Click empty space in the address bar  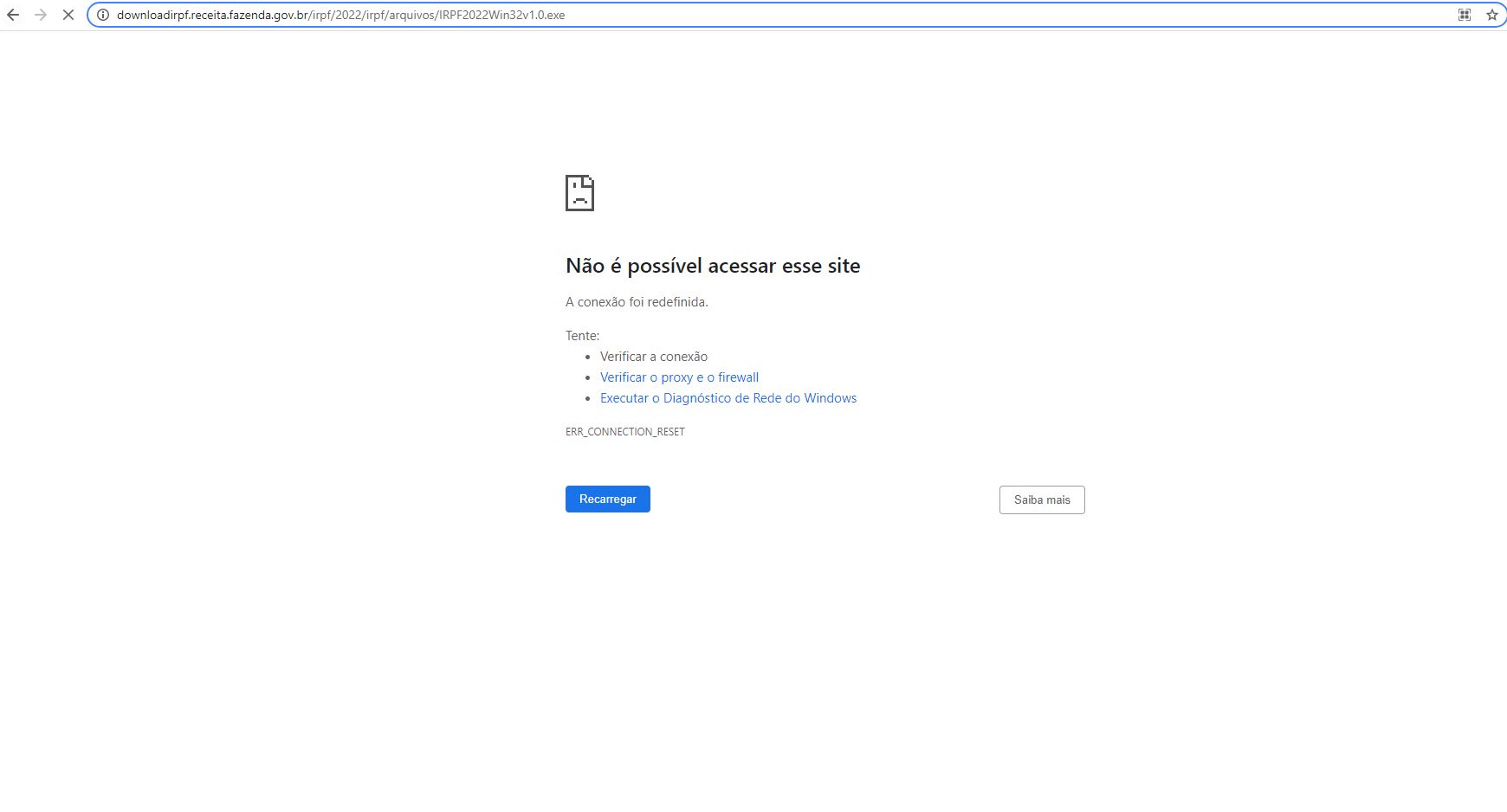(953, 15)
